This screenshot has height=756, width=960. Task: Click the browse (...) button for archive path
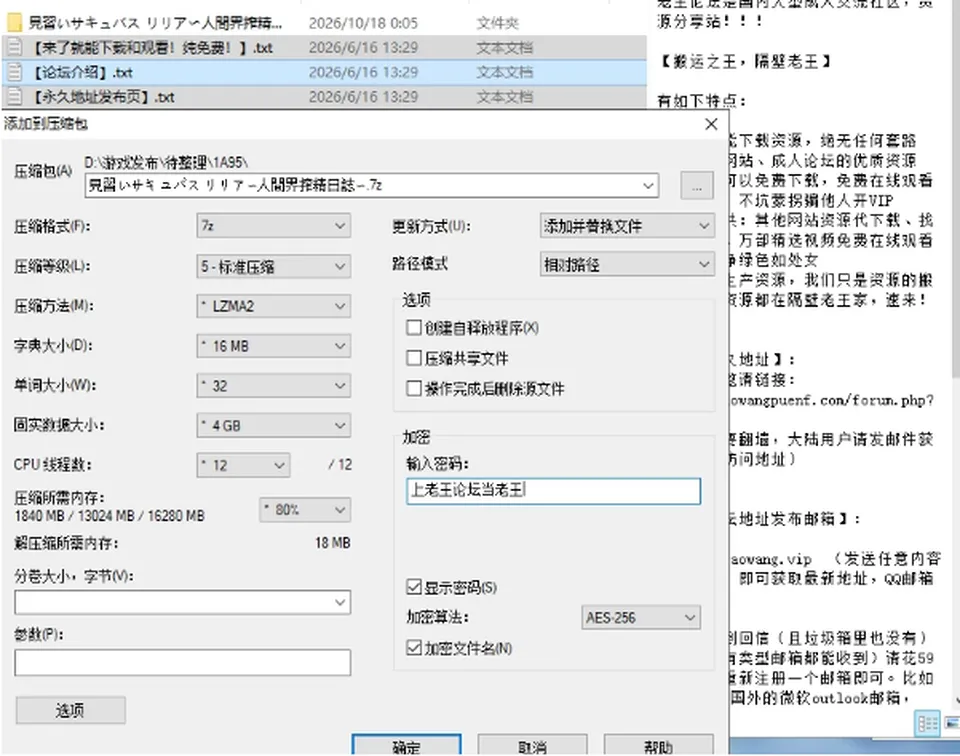coord(697,185)
